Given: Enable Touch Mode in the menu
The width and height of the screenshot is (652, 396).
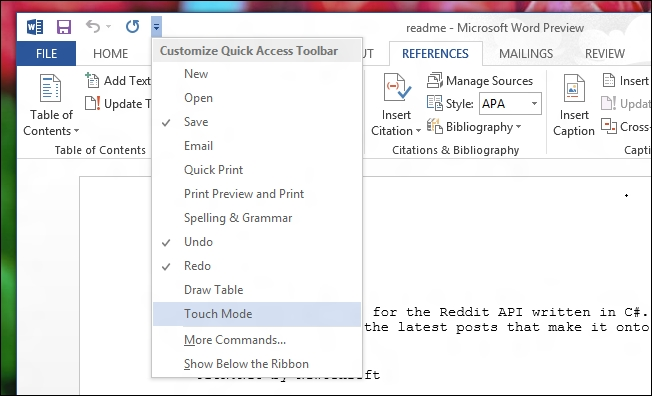Looking at the screenshot, I should coord(257,314).
